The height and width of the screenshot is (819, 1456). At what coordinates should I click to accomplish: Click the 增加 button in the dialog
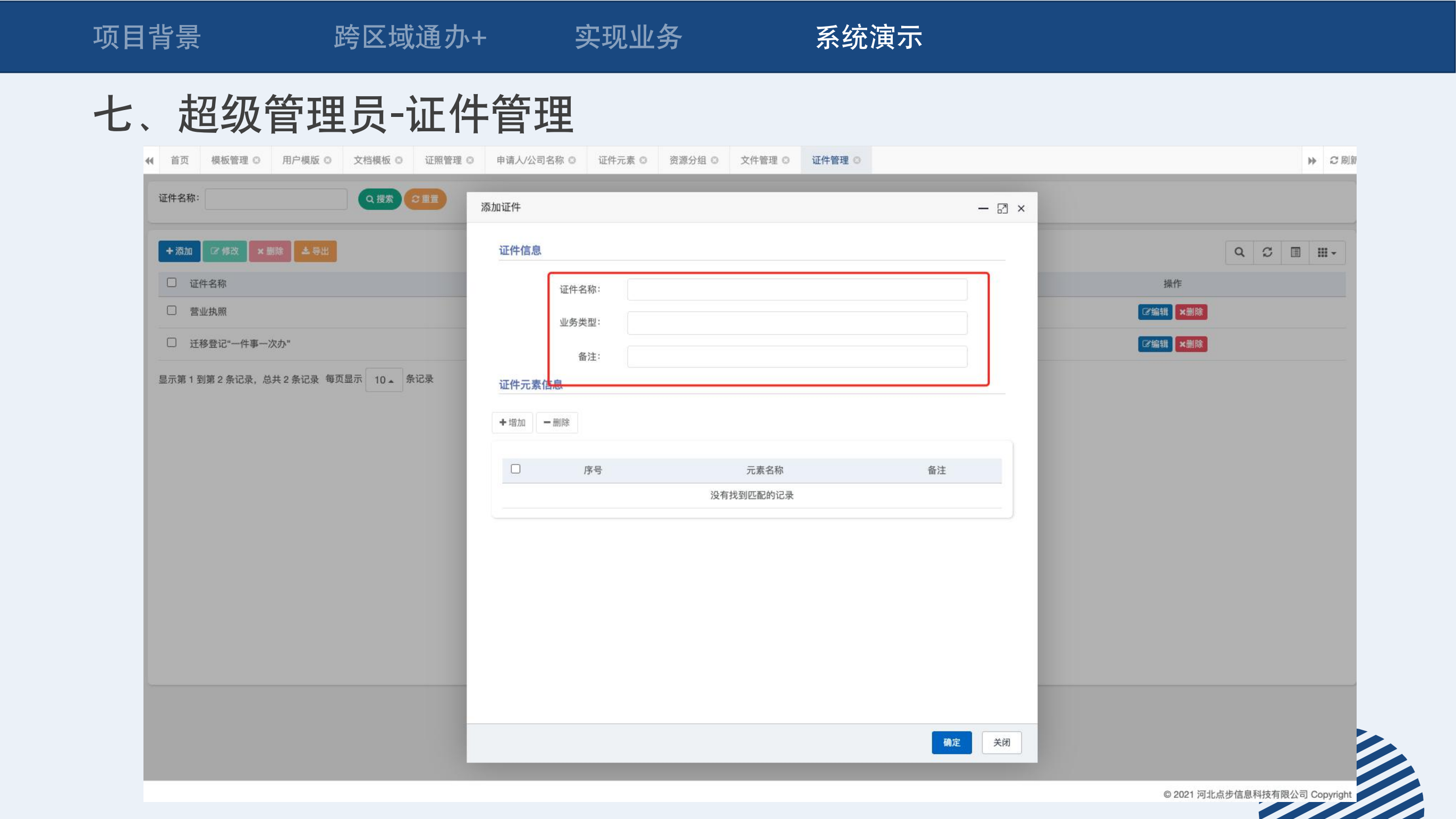pos(512,422)
